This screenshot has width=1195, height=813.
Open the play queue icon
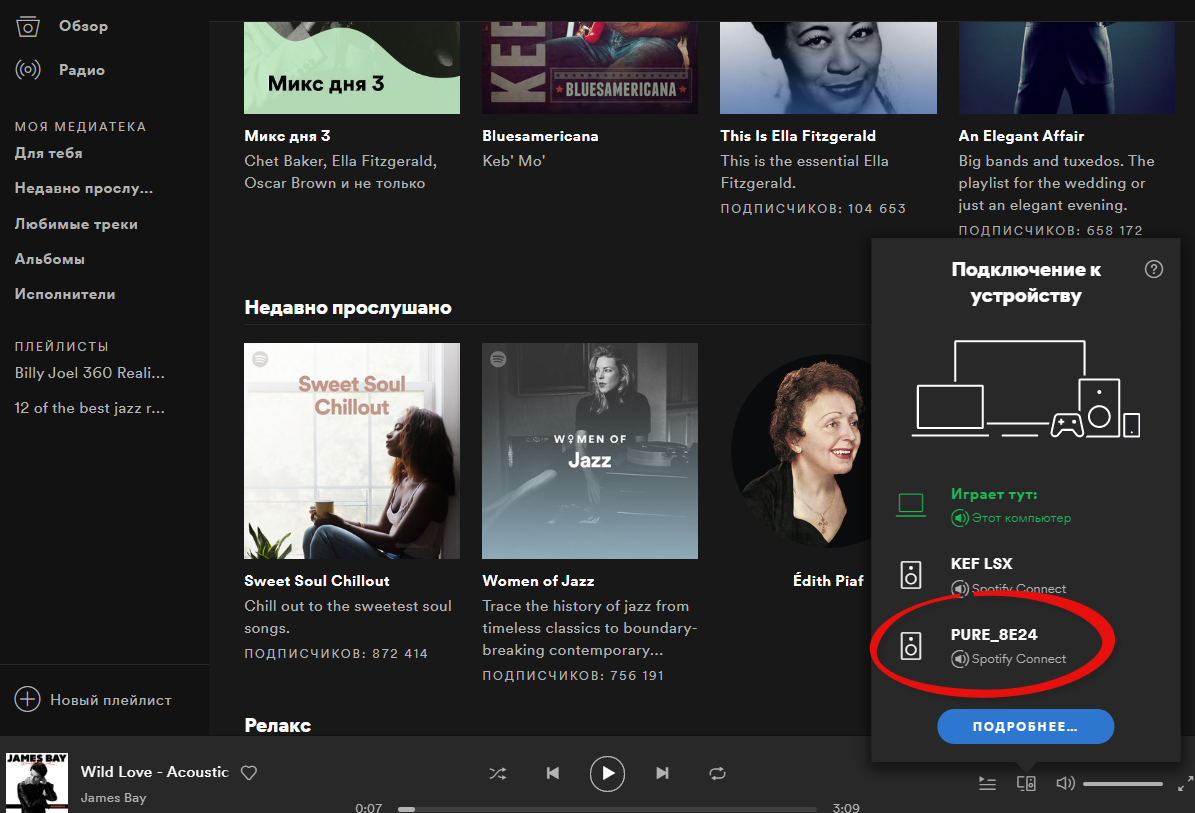click(987, 783)
